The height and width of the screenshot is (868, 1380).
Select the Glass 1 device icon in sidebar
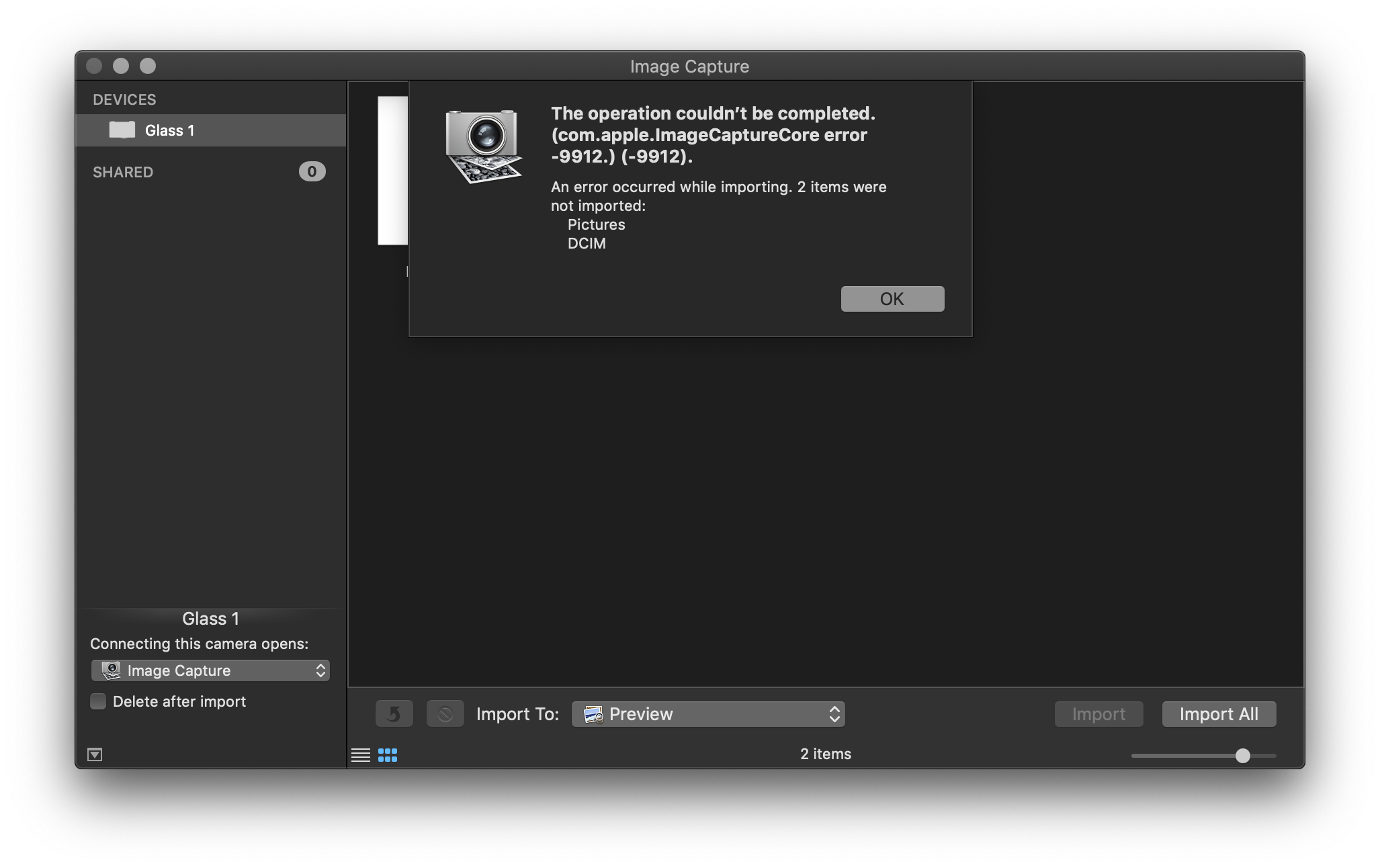122,130
